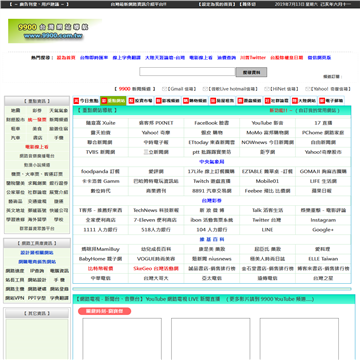Screen dimensions: 360x360
Task: Open the MoMo 富邦購物網 link
Action: [268, 133]
